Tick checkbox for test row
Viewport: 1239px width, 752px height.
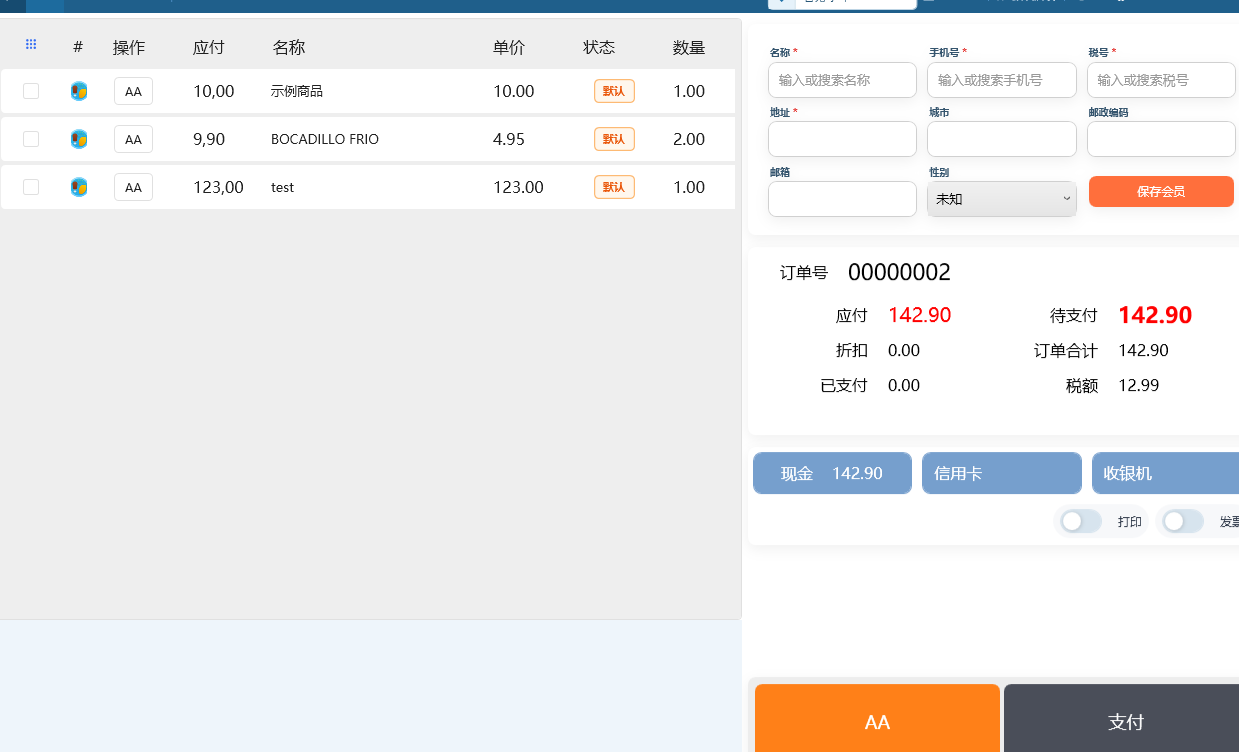click(31, 187)
